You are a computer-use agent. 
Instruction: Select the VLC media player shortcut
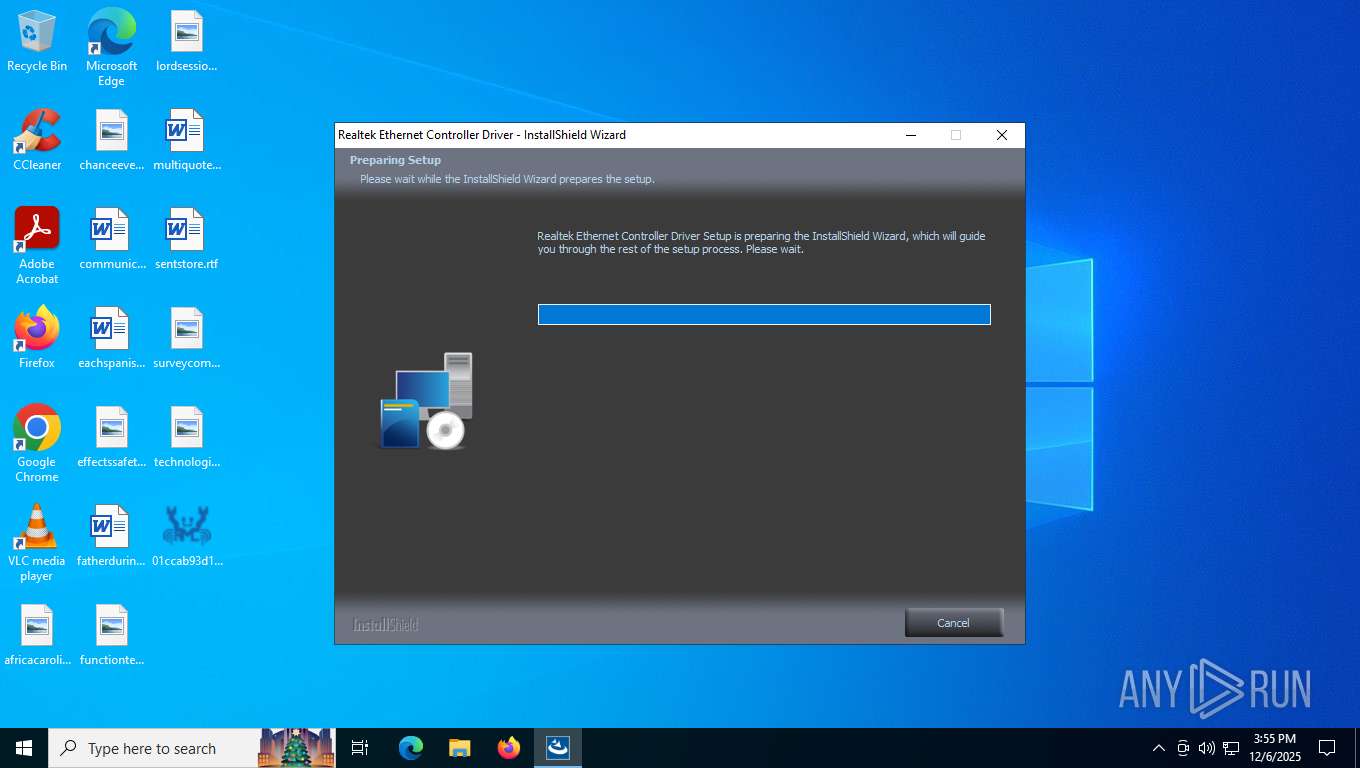37,543
